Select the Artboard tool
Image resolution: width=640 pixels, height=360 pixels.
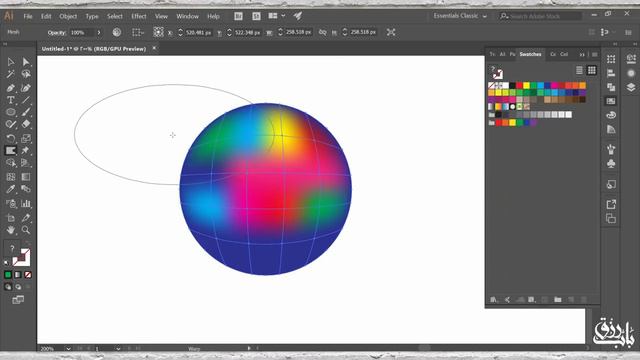(11, 218)
